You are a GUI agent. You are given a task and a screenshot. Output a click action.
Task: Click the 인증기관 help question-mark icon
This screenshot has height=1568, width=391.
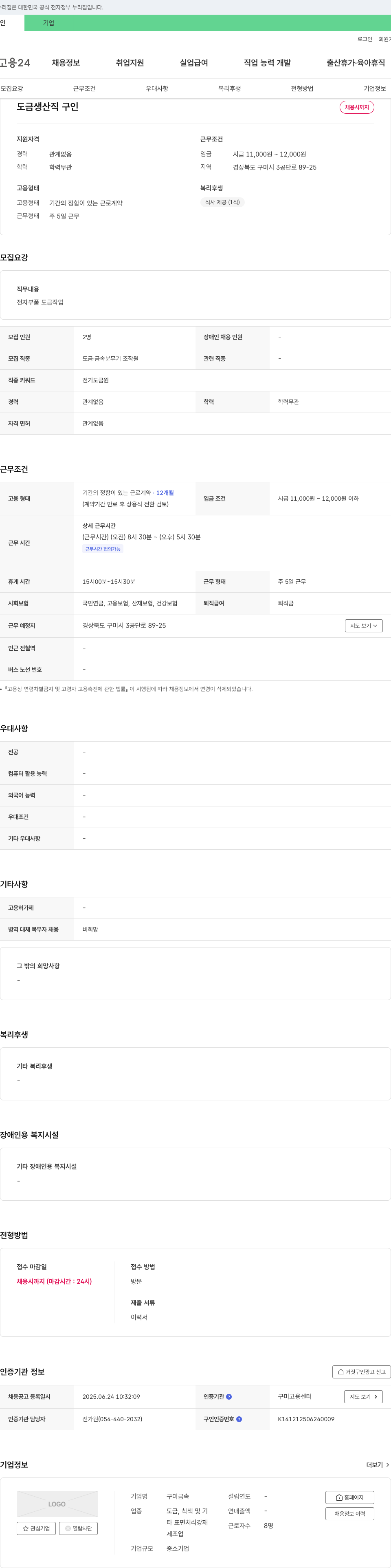point(228,1396)
